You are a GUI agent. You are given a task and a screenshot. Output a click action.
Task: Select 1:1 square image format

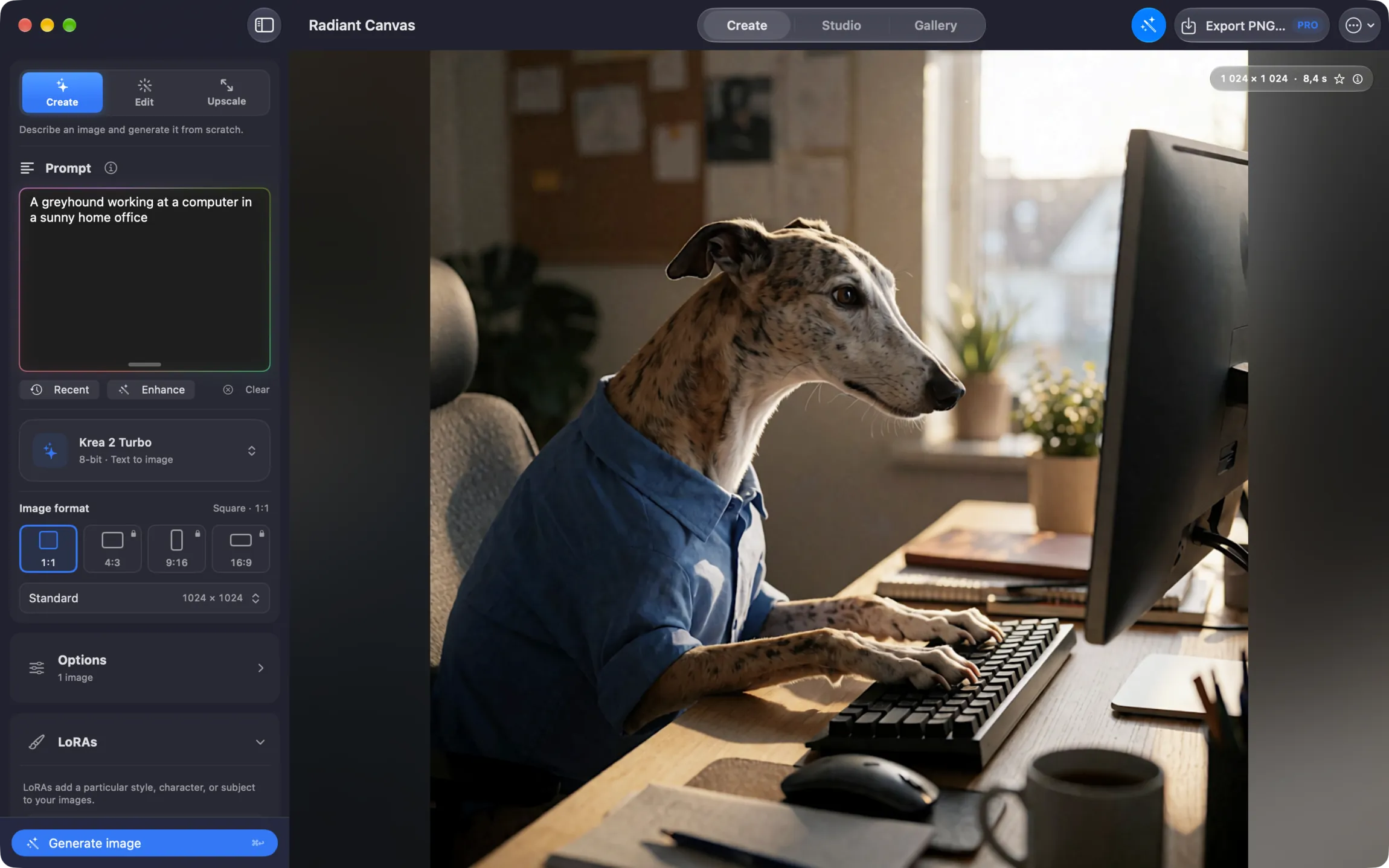[x=48, y=549]
